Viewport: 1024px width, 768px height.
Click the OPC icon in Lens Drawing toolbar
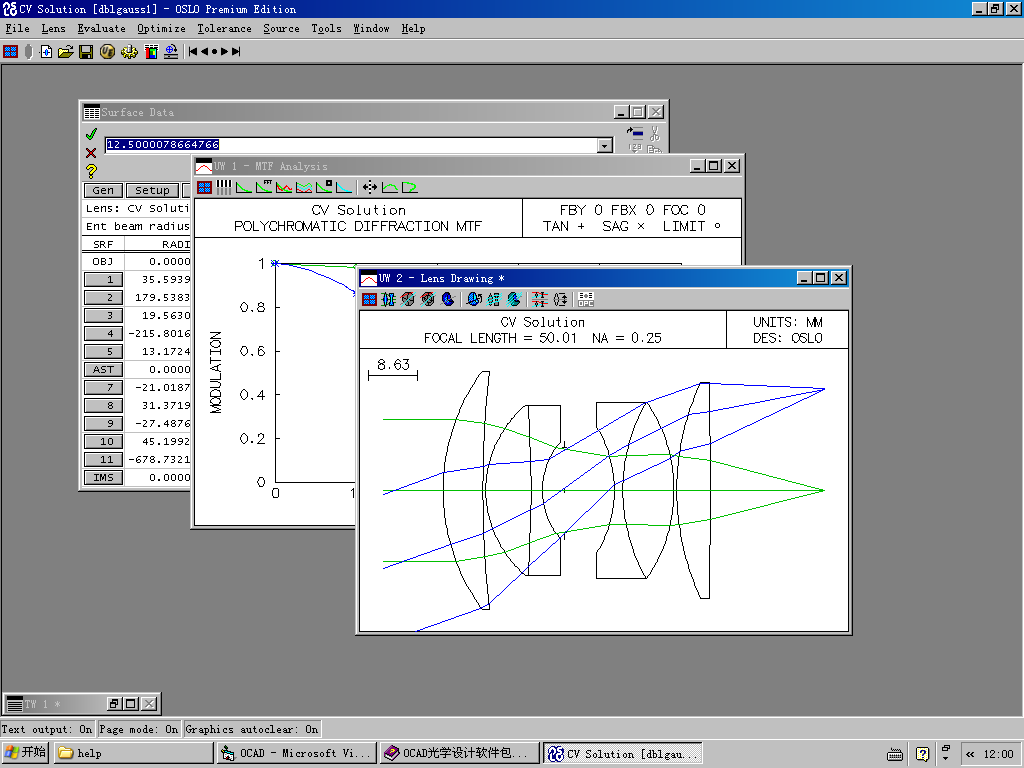coord(586,298)
